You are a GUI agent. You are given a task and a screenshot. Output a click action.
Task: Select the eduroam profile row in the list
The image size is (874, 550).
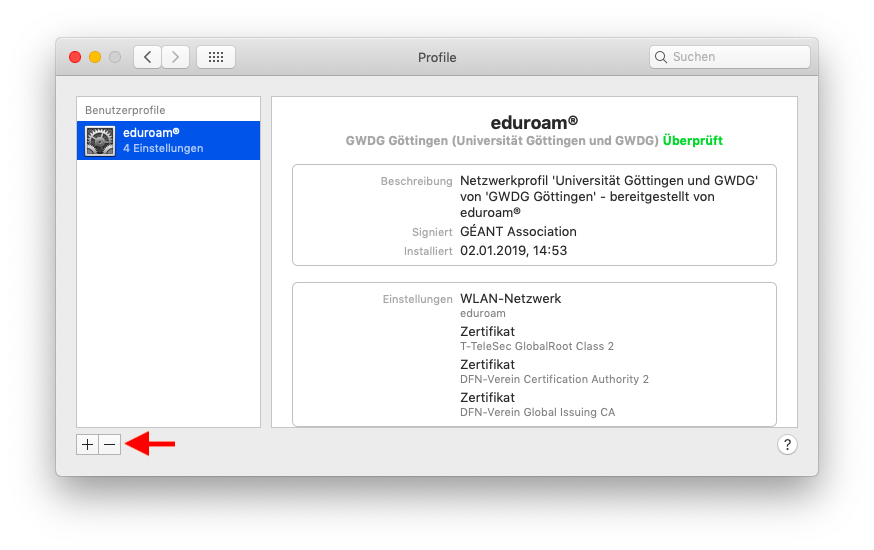click(x=168, y=140)
